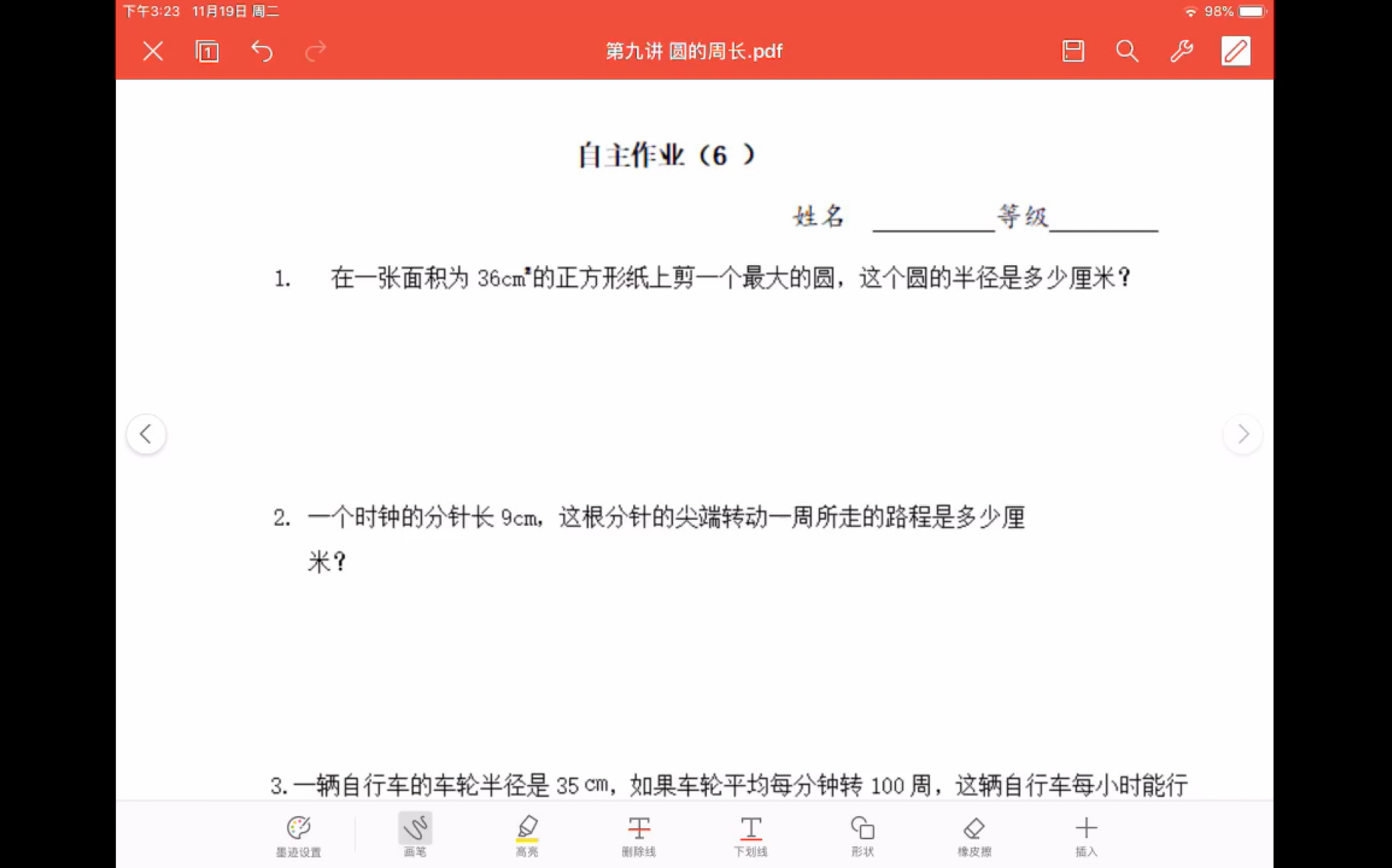Select the eraser tool (橡皮擦)
The width and height of the screenshot is (1392, 868).
point(974,836)
